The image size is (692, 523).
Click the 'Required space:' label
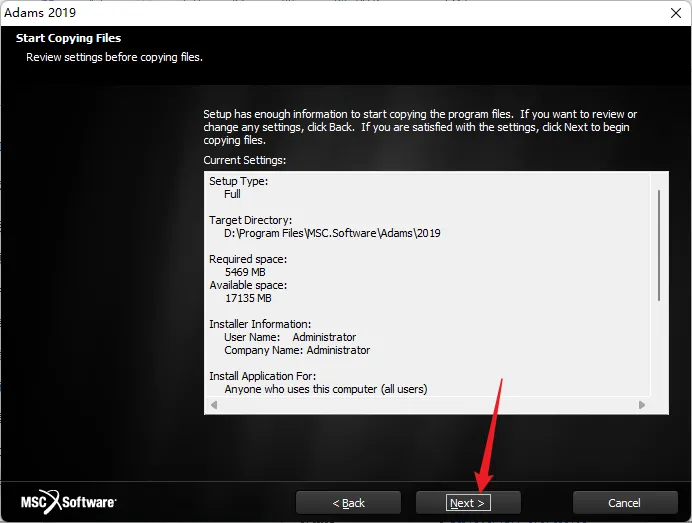pyautogui.click(x=248, y=259)
